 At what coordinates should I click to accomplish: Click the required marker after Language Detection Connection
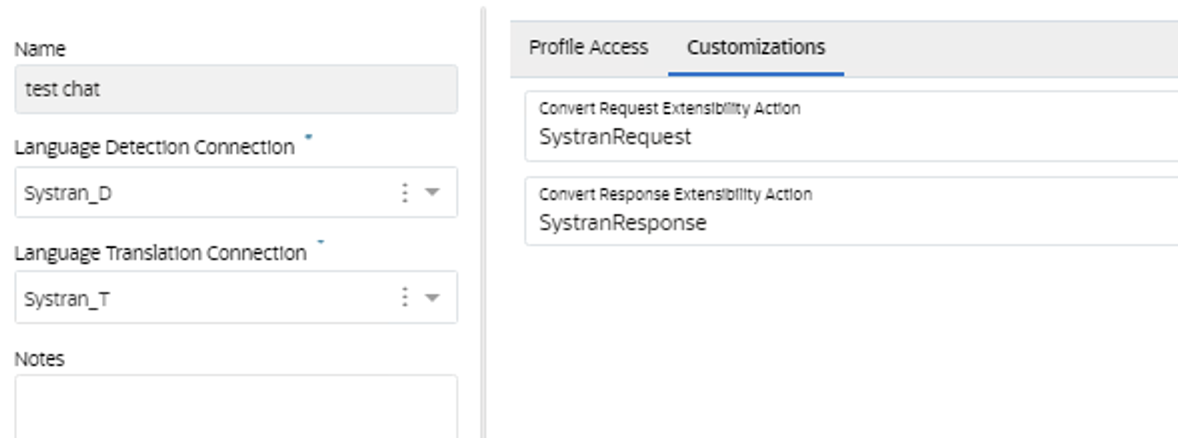[x=309, y=137]
